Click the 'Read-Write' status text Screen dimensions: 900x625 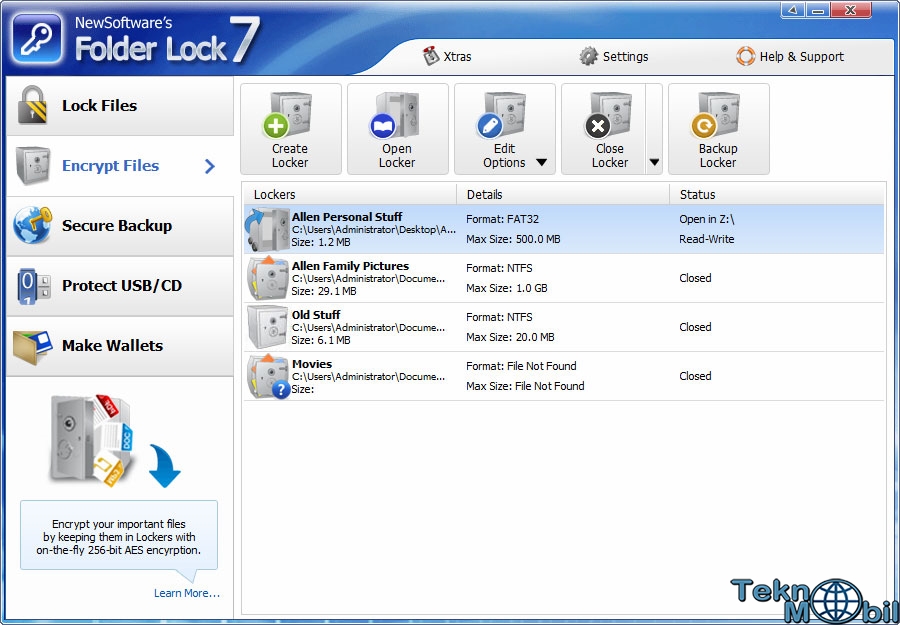point(707,239)
